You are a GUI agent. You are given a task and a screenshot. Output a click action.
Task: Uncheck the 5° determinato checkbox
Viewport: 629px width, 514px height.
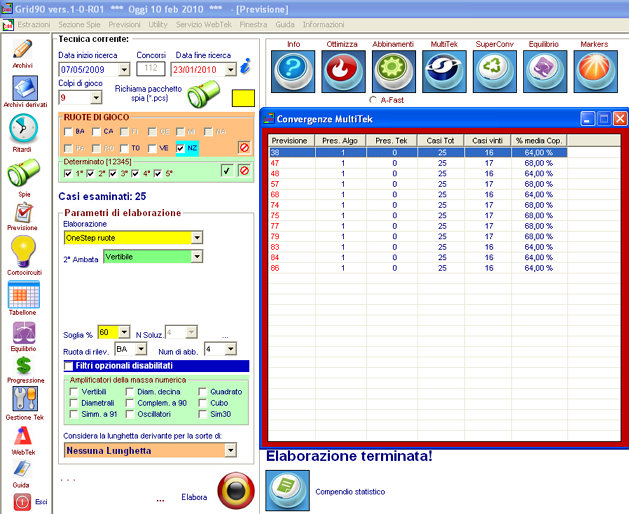coord(158,173)
